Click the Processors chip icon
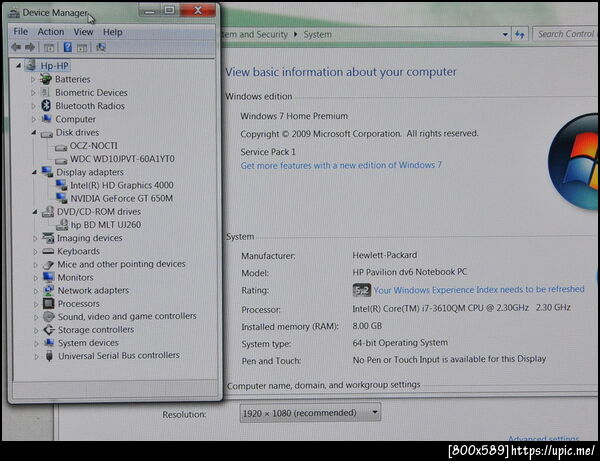 coord(49,303)
